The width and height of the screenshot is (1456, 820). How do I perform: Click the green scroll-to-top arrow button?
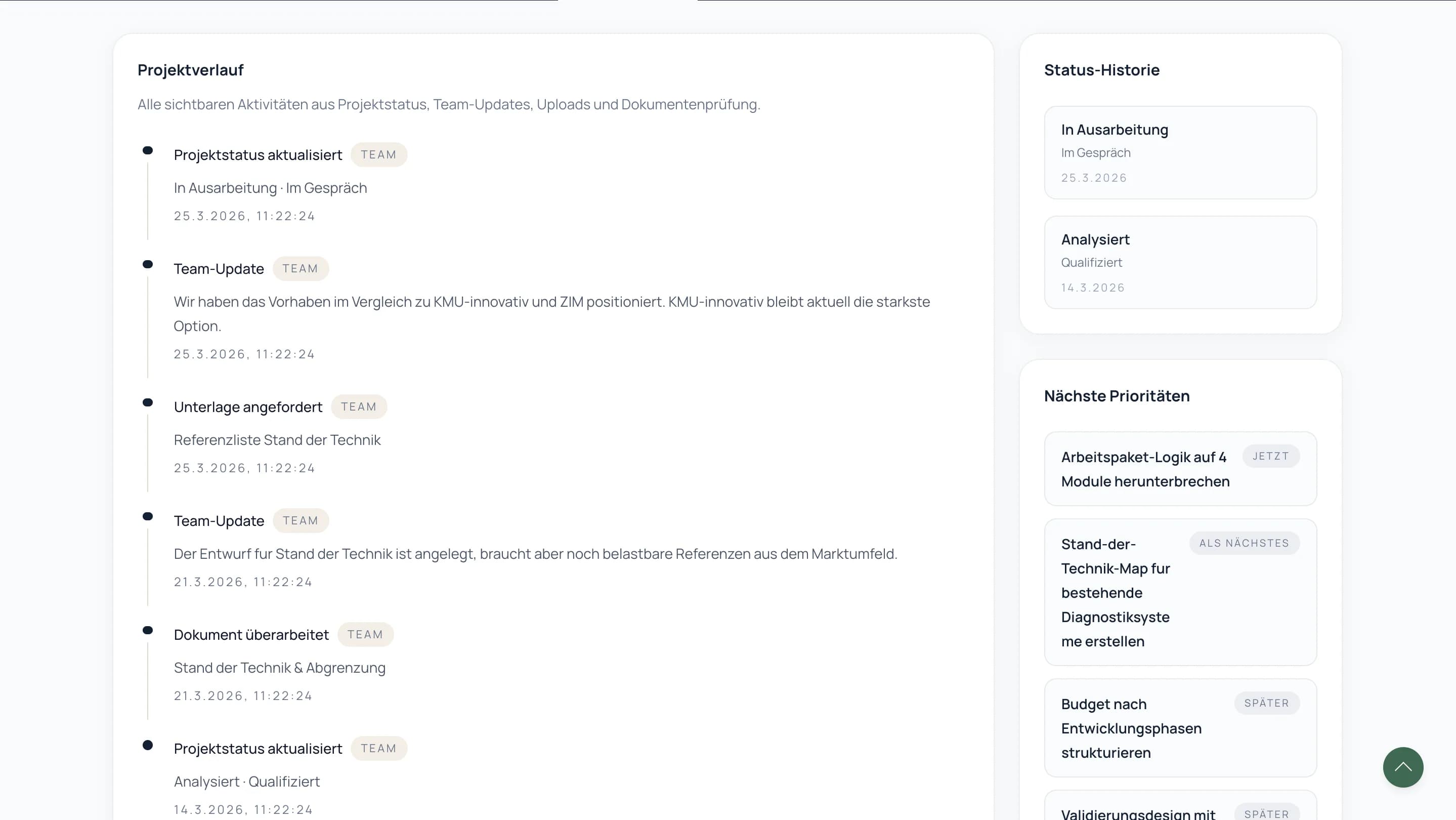(1403, 767)
